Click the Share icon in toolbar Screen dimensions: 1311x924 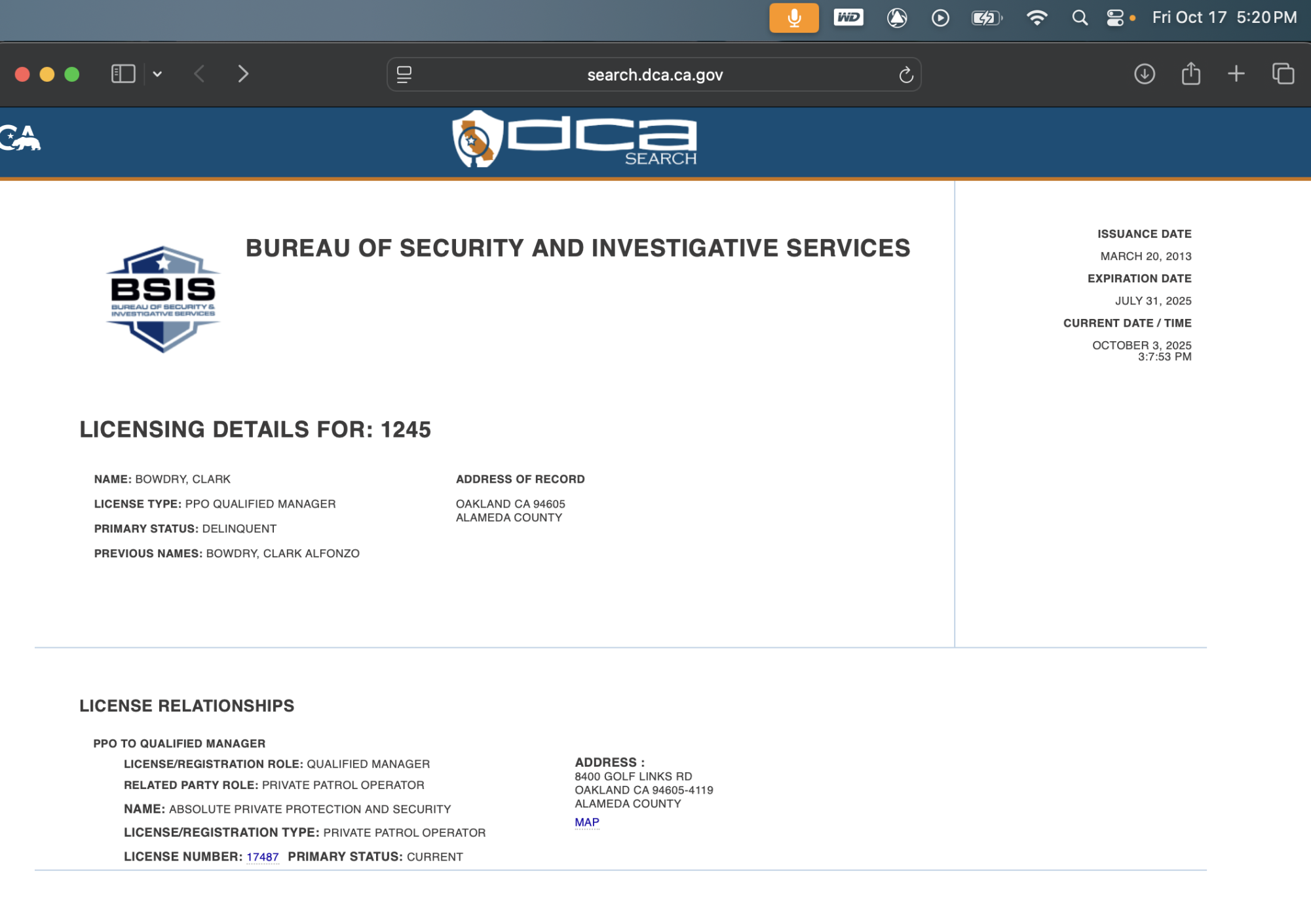pos(1190,74)
